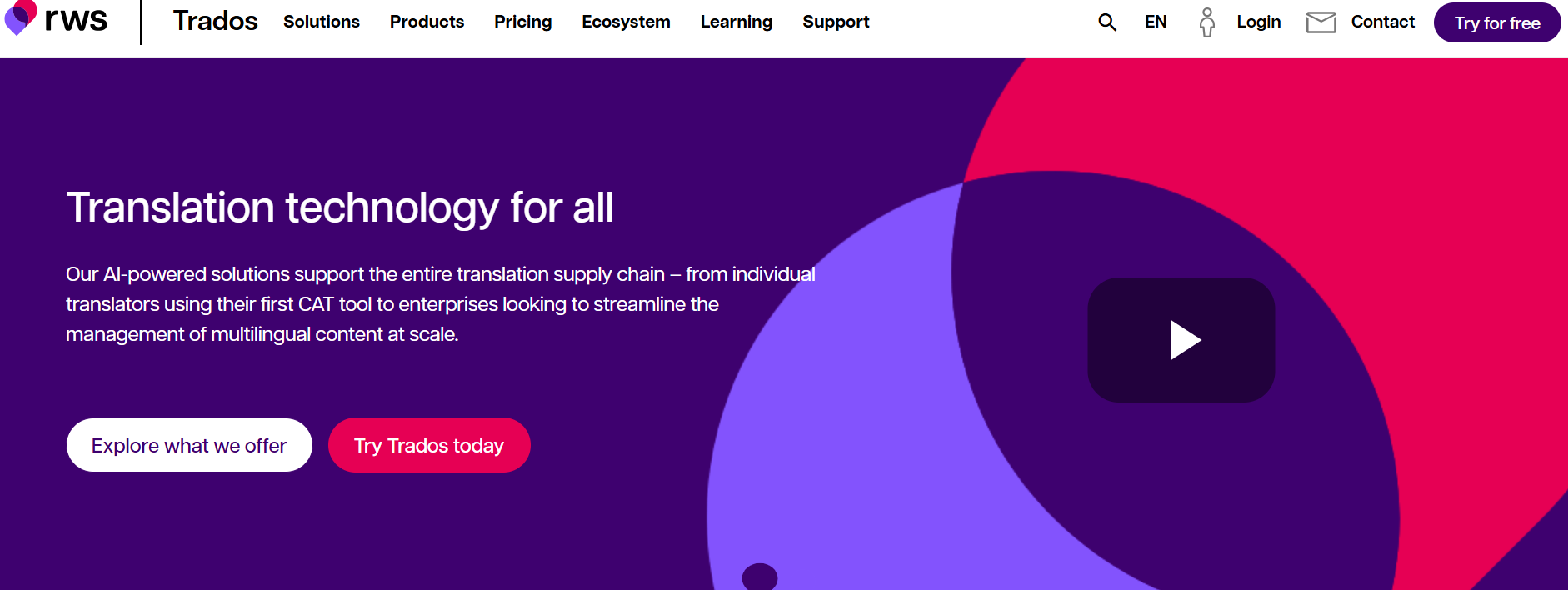This screenshot has height=590, width=1568.
Task: Open the Support menu
Action: tap(836, 22)
